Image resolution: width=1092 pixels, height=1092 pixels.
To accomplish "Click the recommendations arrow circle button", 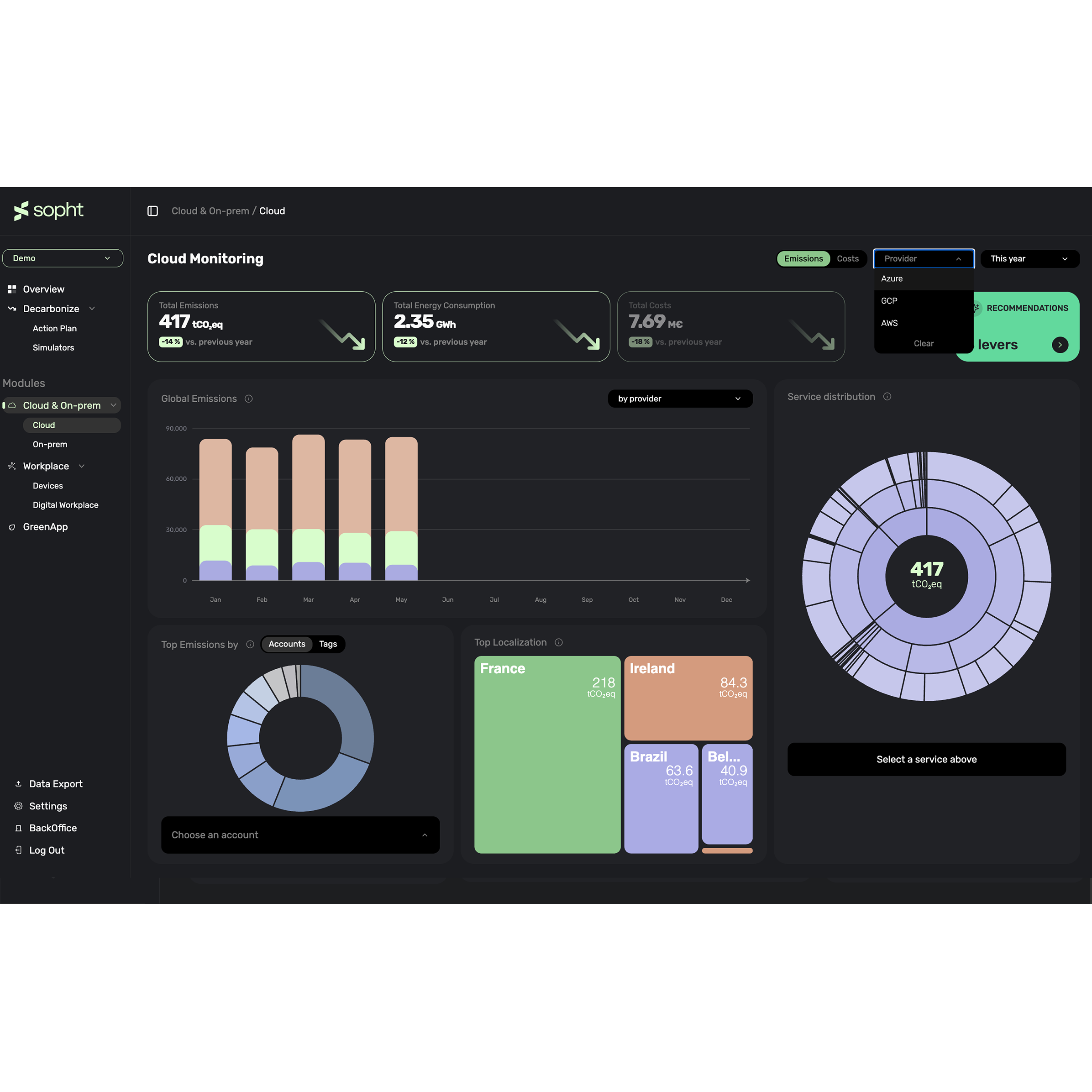I will (x=1060, y=345).
